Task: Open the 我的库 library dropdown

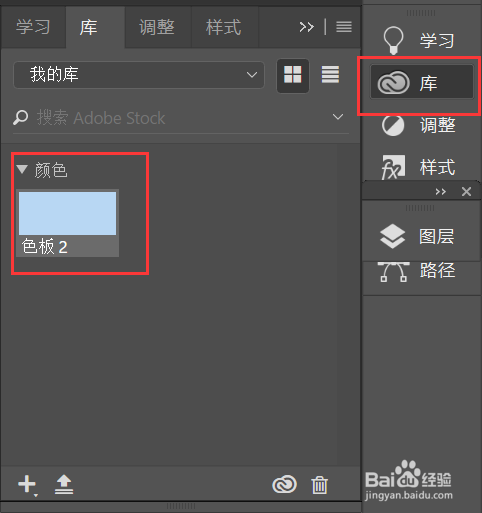Action: 139,75
